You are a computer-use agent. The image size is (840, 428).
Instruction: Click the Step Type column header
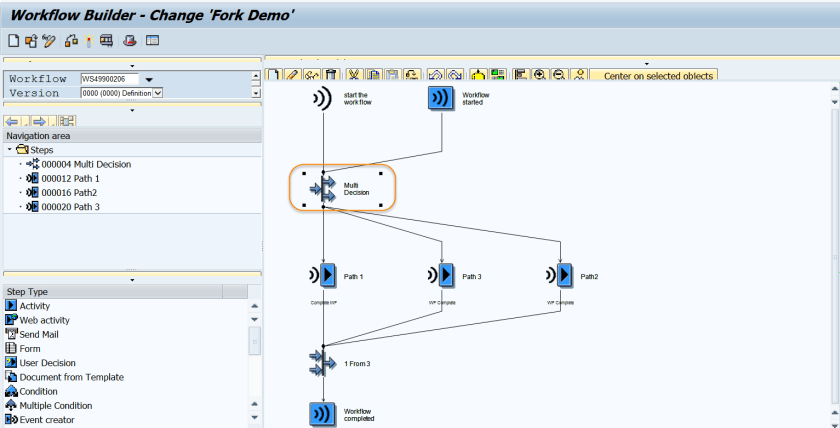click(x=112, y=291)
